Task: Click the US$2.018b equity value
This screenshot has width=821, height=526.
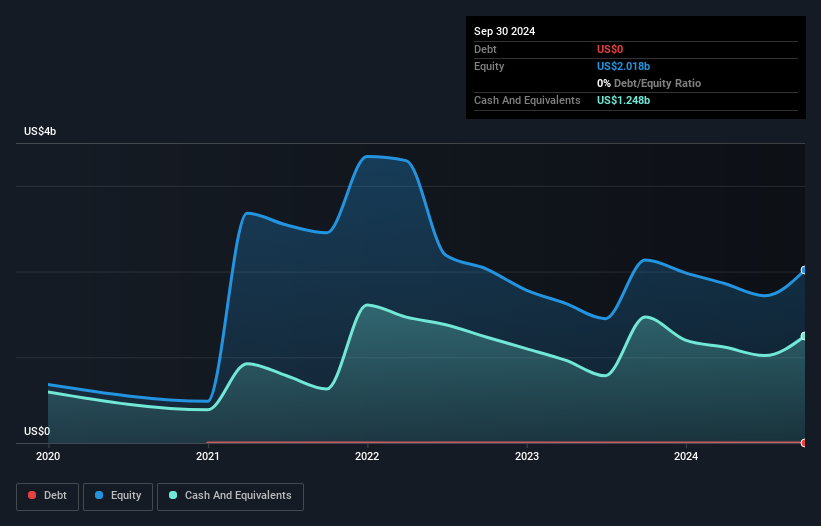Action: click(x=624, y=66)
